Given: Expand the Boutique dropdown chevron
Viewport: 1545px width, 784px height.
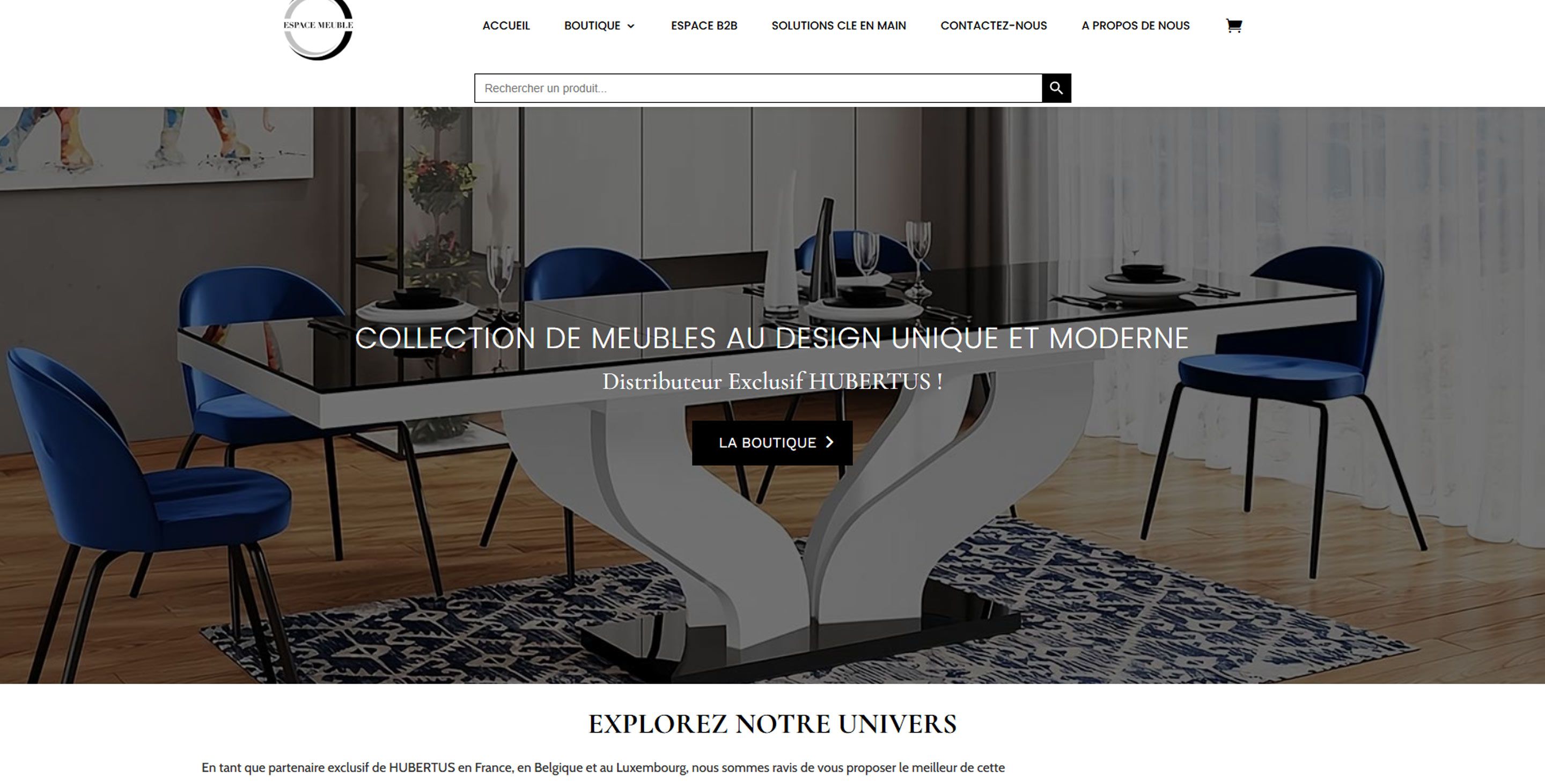Looking at the screenshot, I should coord(630,26).
